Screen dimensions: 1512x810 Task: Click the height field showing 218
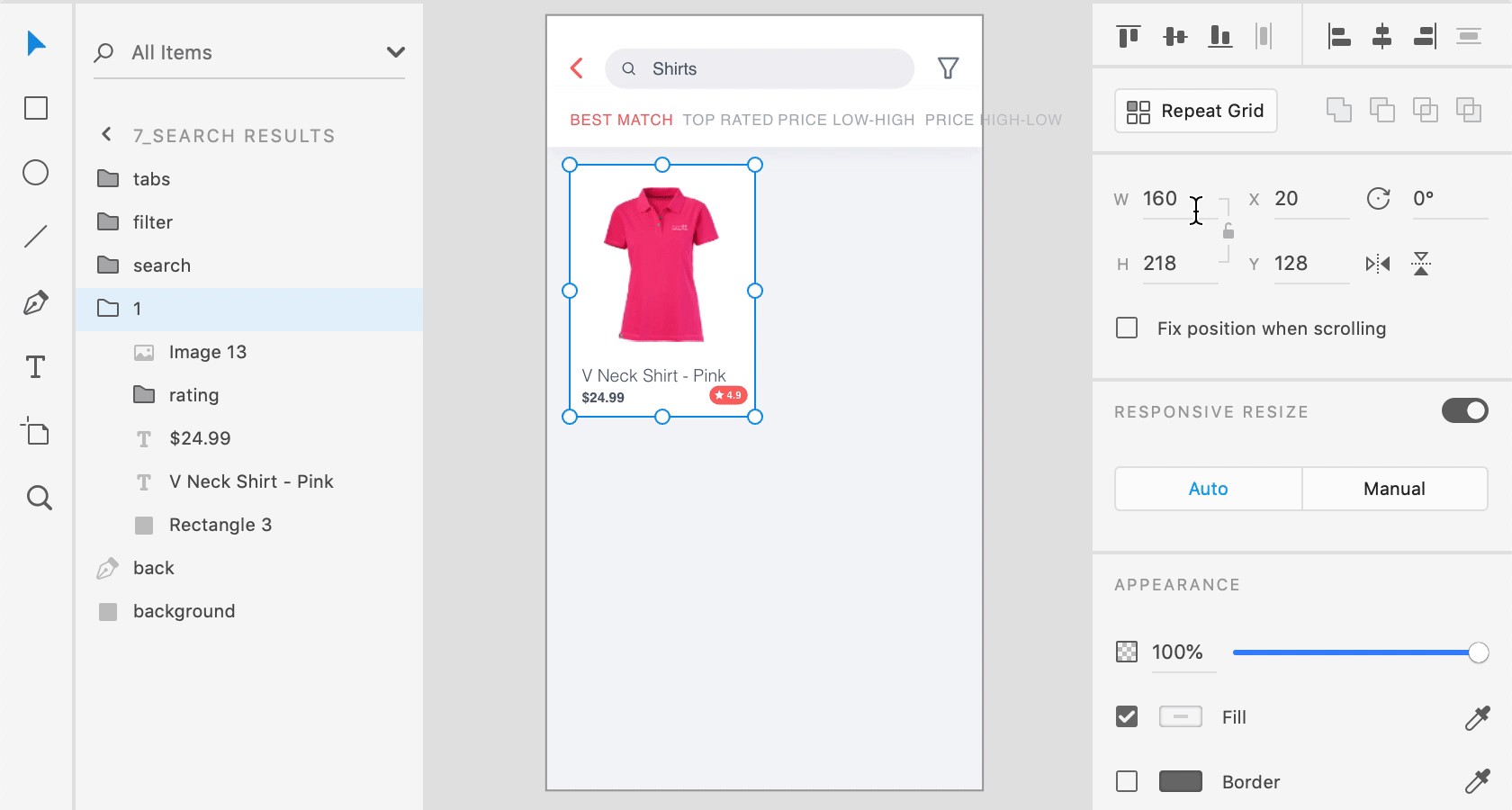1180,264
